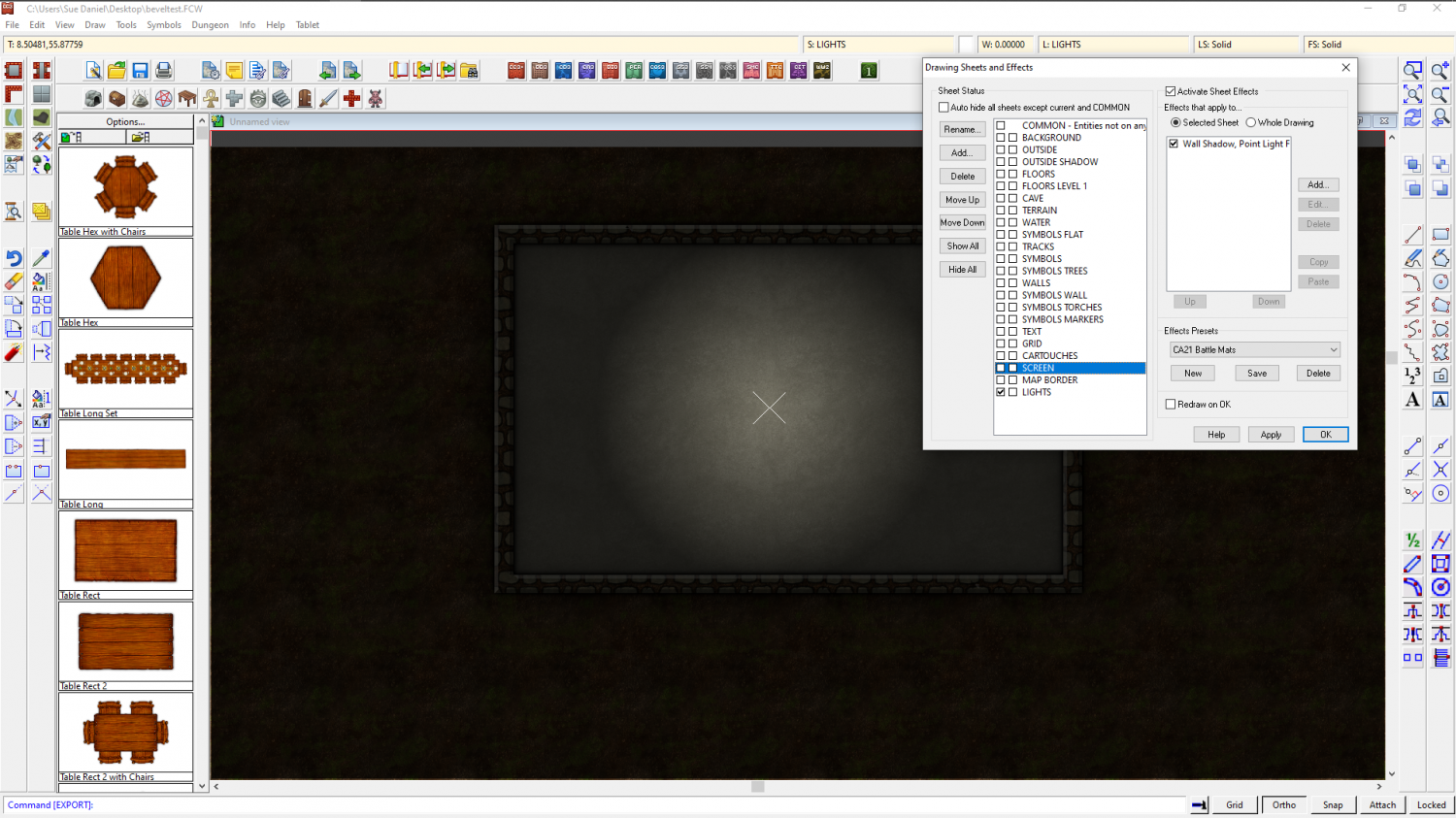Select the Box rectangle drawing tool
This screenshot has width=1456, height=818.
tap(1440, 235)
